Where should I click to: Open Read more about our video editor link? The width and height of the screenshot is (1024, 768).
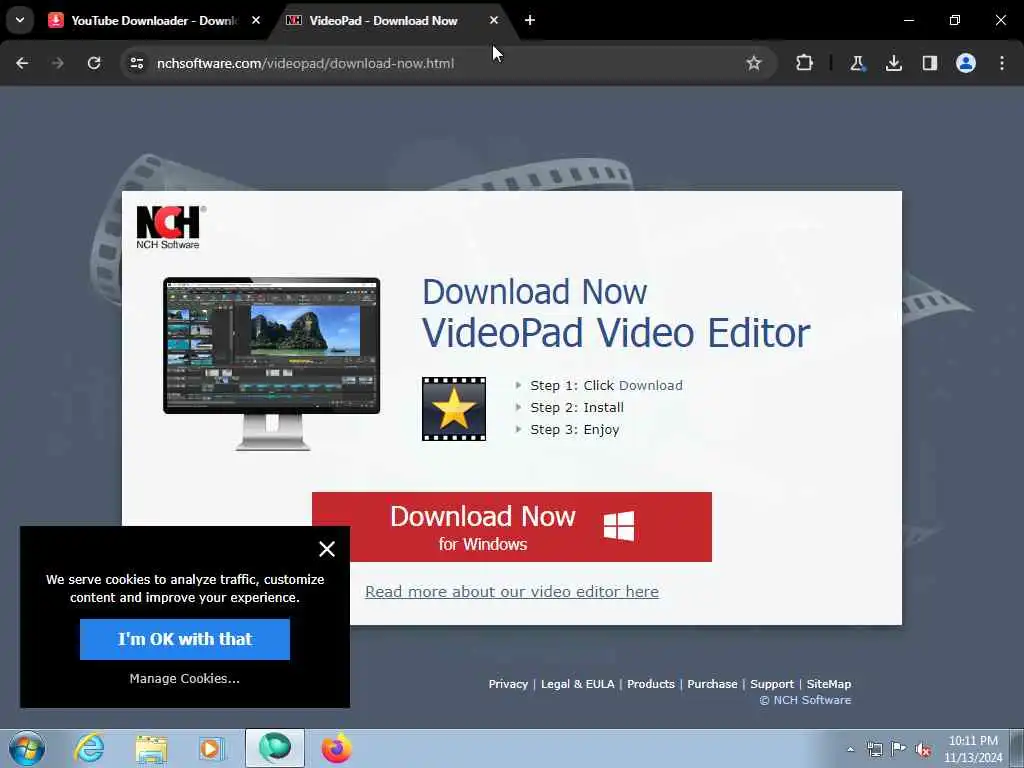pyautogui.click(x=512, y=592)
